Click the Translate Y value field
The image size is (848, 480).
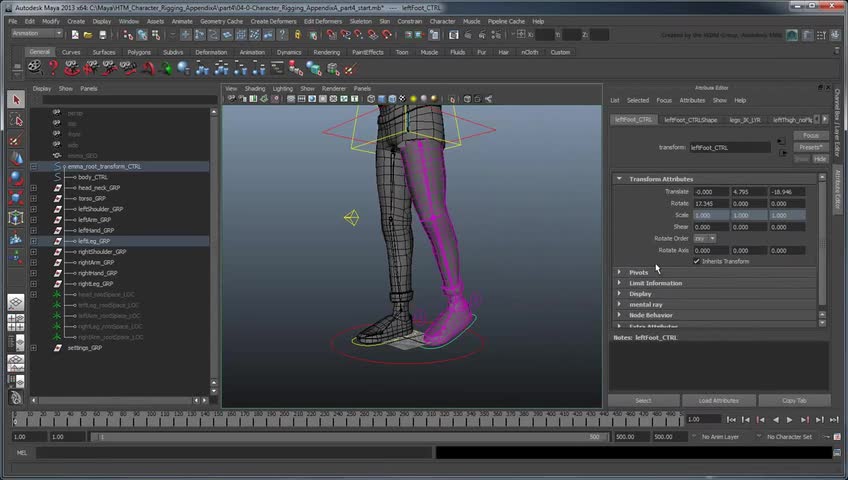click(x=747, y=191)
